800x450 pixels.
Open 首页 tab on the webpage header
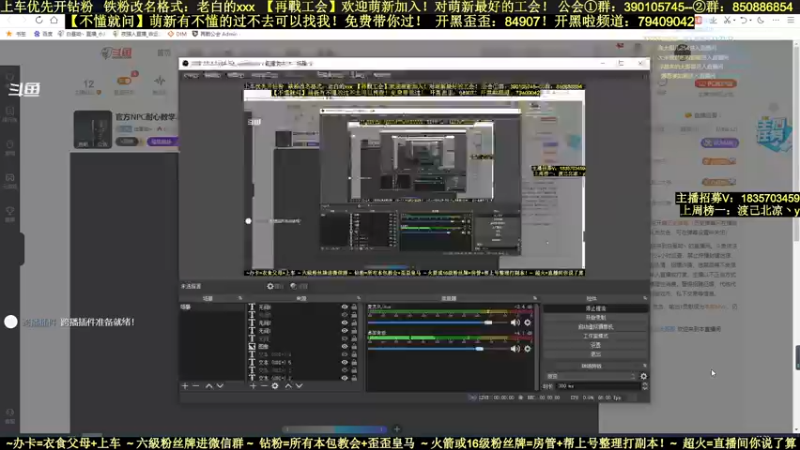coord(164,53)
